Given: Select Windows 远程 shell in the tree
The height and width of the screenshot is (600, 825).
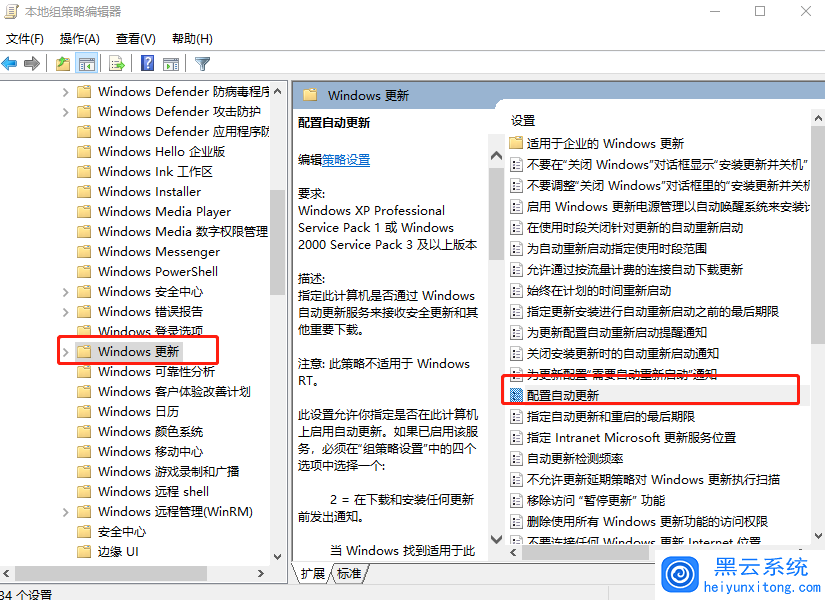Looking at the screenshot, I should tap(153, 492).
